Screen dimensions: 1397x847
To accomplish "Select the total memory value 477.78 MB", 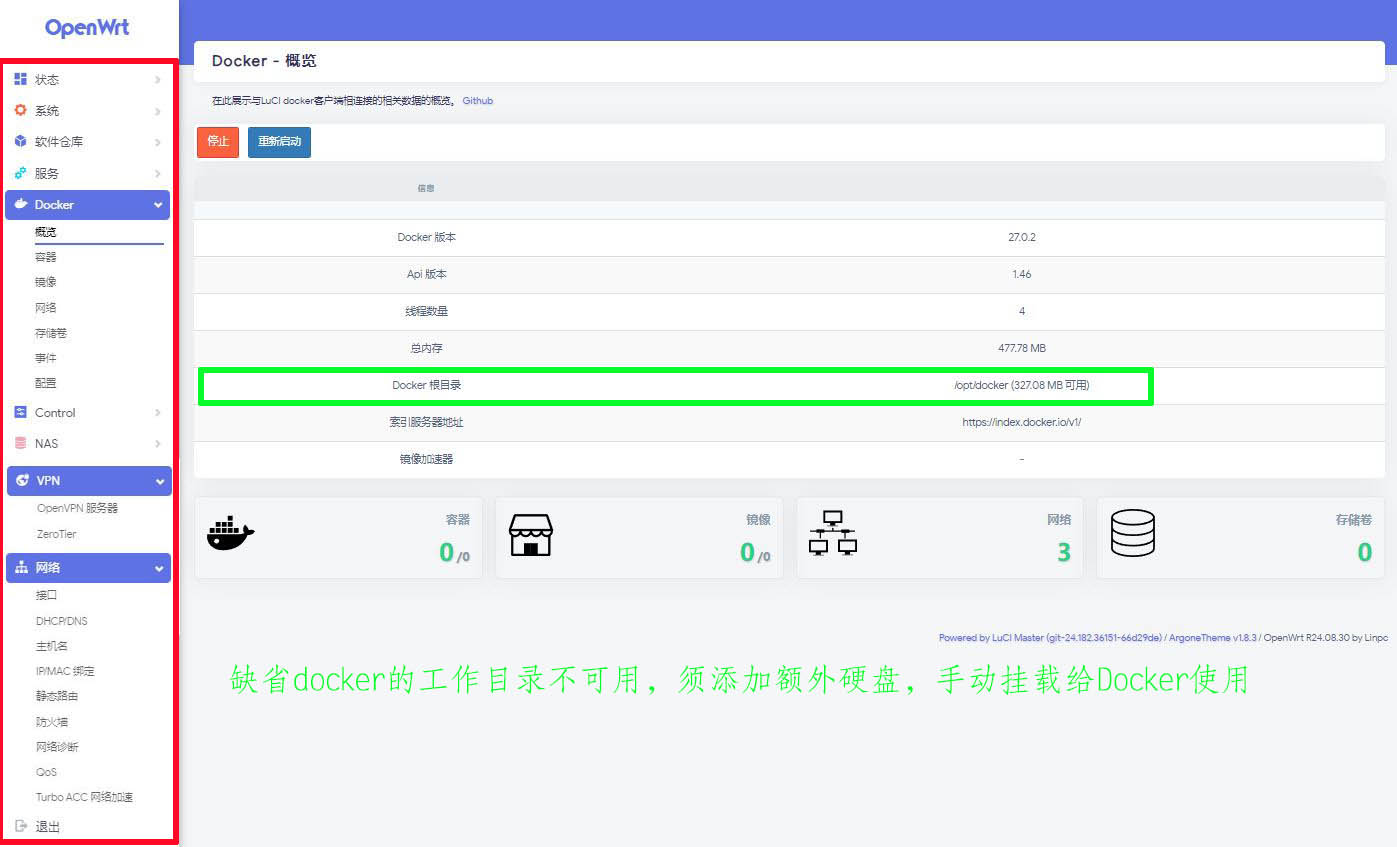I will click(x=1022, y=348).
